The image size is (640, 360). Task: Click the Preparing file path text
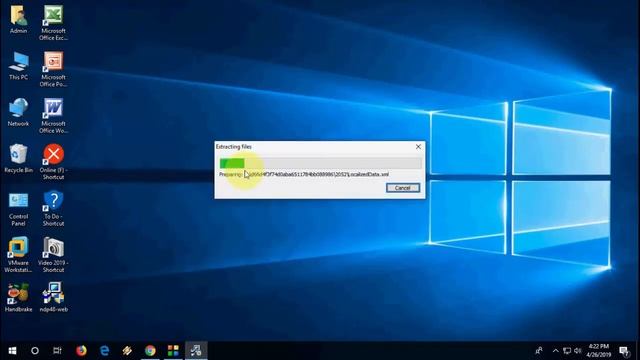[304, 174]
